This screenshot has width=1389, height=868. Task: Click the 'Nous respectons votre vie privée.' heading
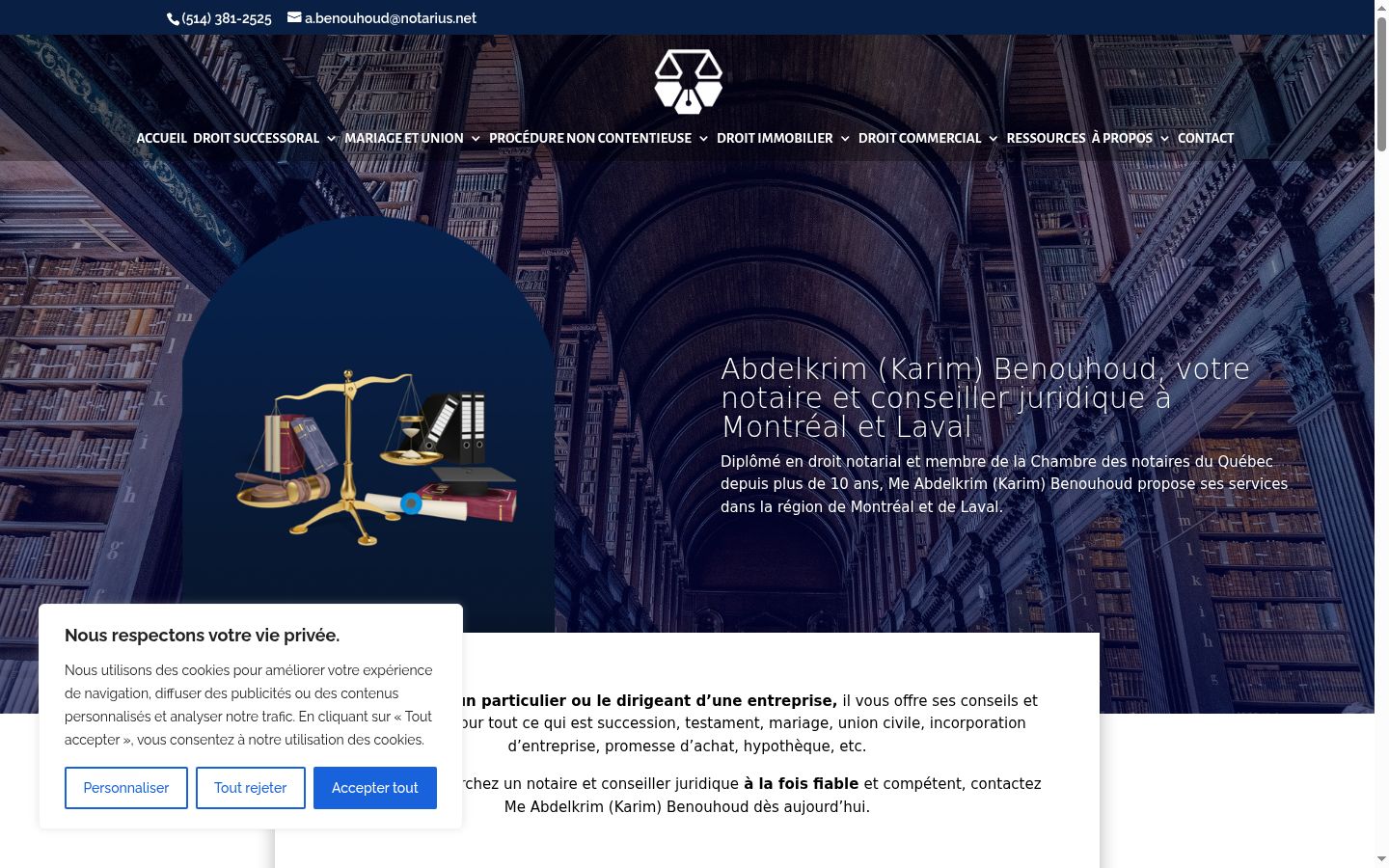pyautogui.click(x=202, y=635)
